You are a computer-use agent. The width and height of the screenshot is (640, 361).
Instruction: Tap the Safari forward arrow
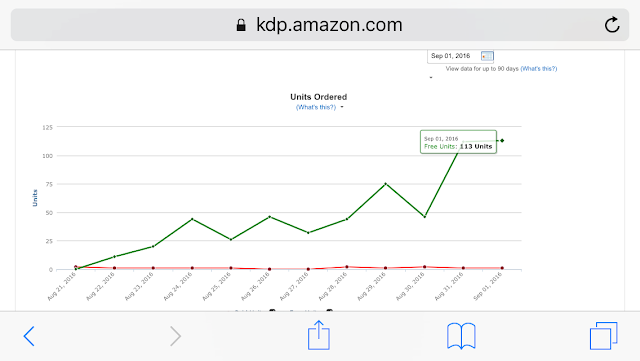[176, 336]
